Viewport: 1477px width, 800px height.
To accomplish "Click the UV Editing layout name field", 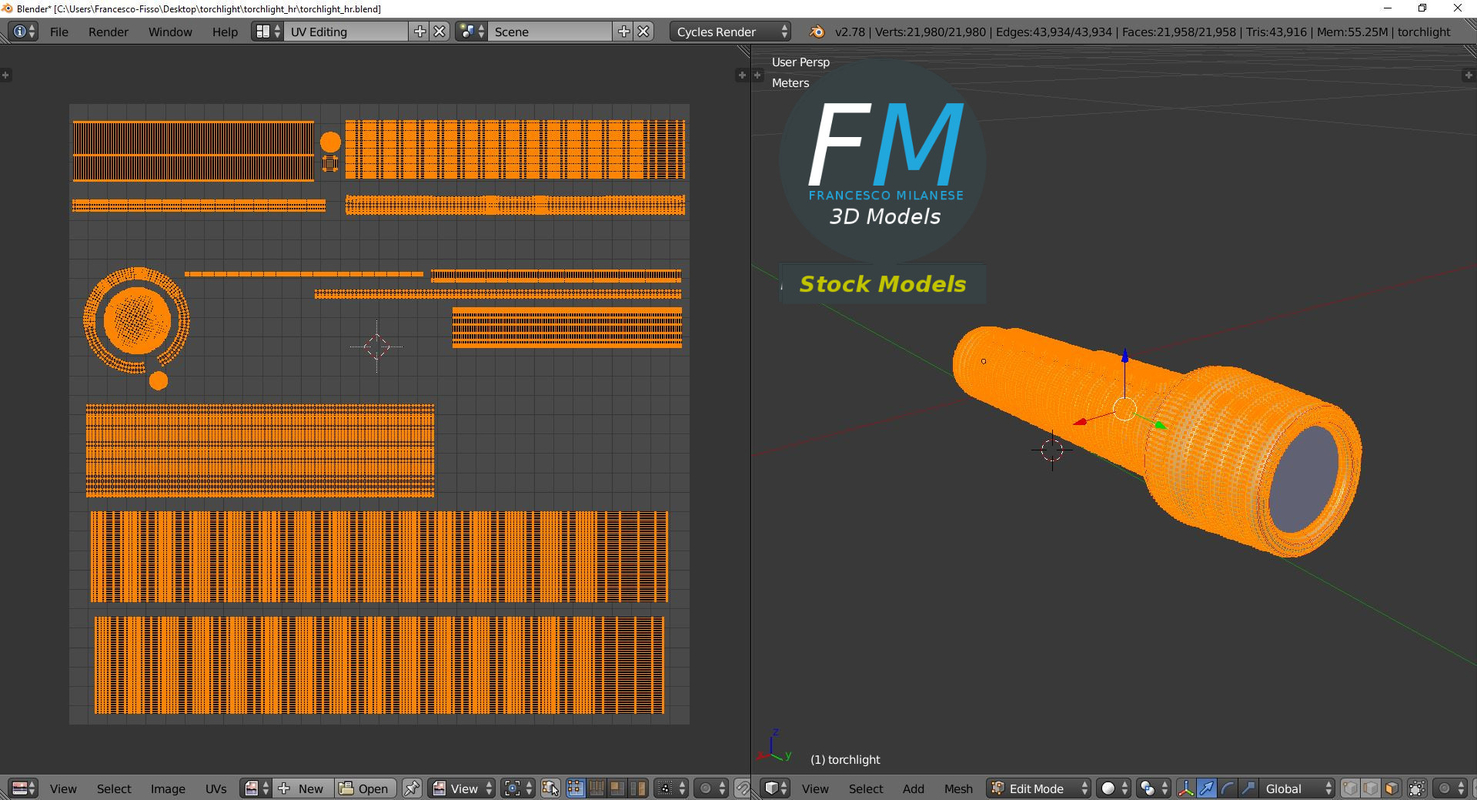I will click(346, 32).
